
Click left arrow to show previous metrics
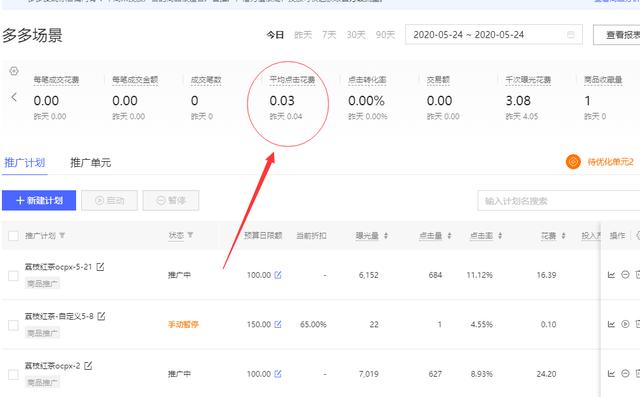point(14,97)
